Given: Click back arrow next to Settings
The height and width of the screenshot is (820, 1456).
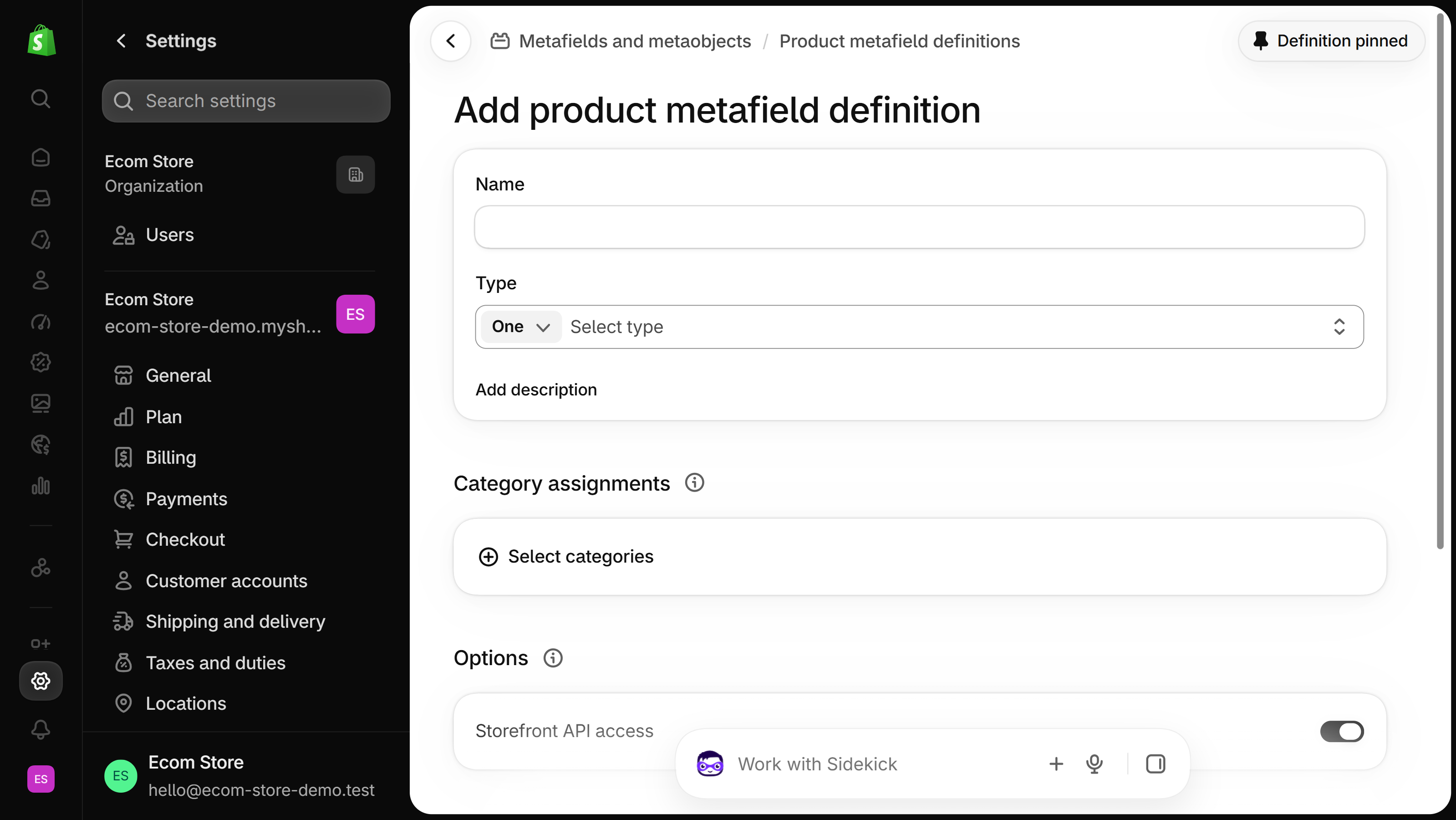Looking at the screenshot, I should point(121,41).
